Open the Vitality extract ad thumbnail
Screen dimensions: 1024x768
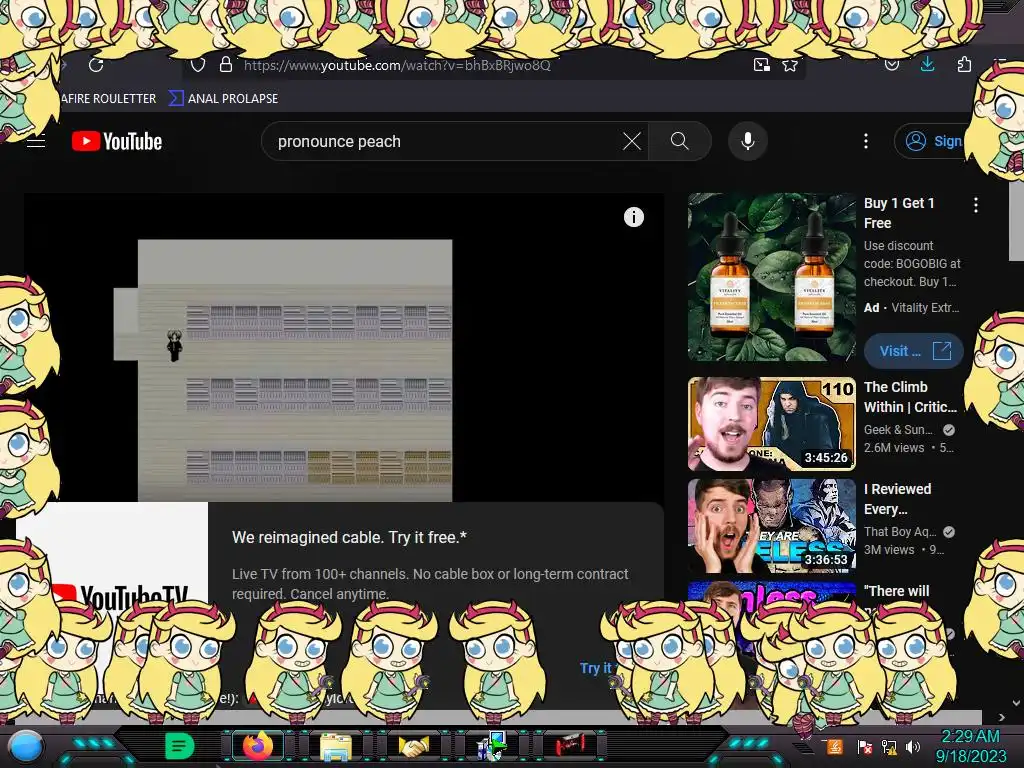coord(771,277)
